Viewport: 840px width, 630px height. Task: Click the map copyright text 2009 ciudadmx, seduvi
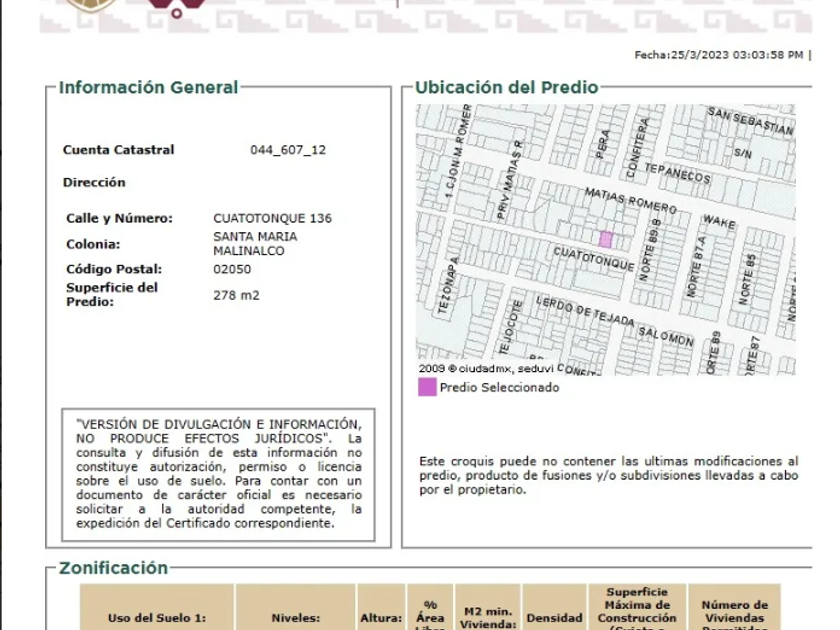click(486, 369)
